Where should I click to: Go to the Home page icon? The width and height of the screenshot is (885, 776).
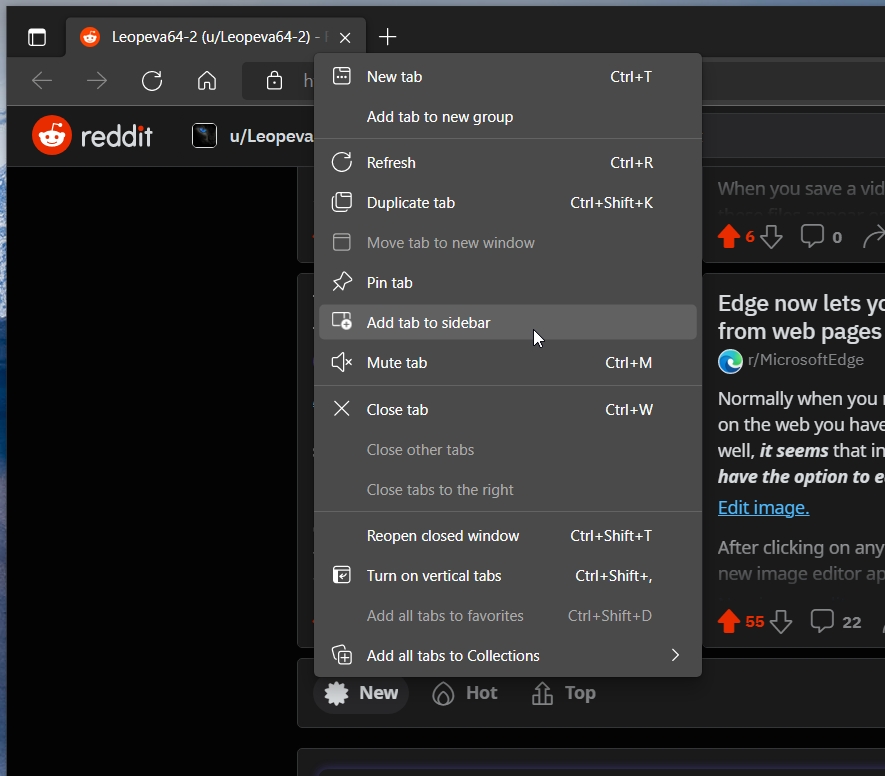(207, 81)
